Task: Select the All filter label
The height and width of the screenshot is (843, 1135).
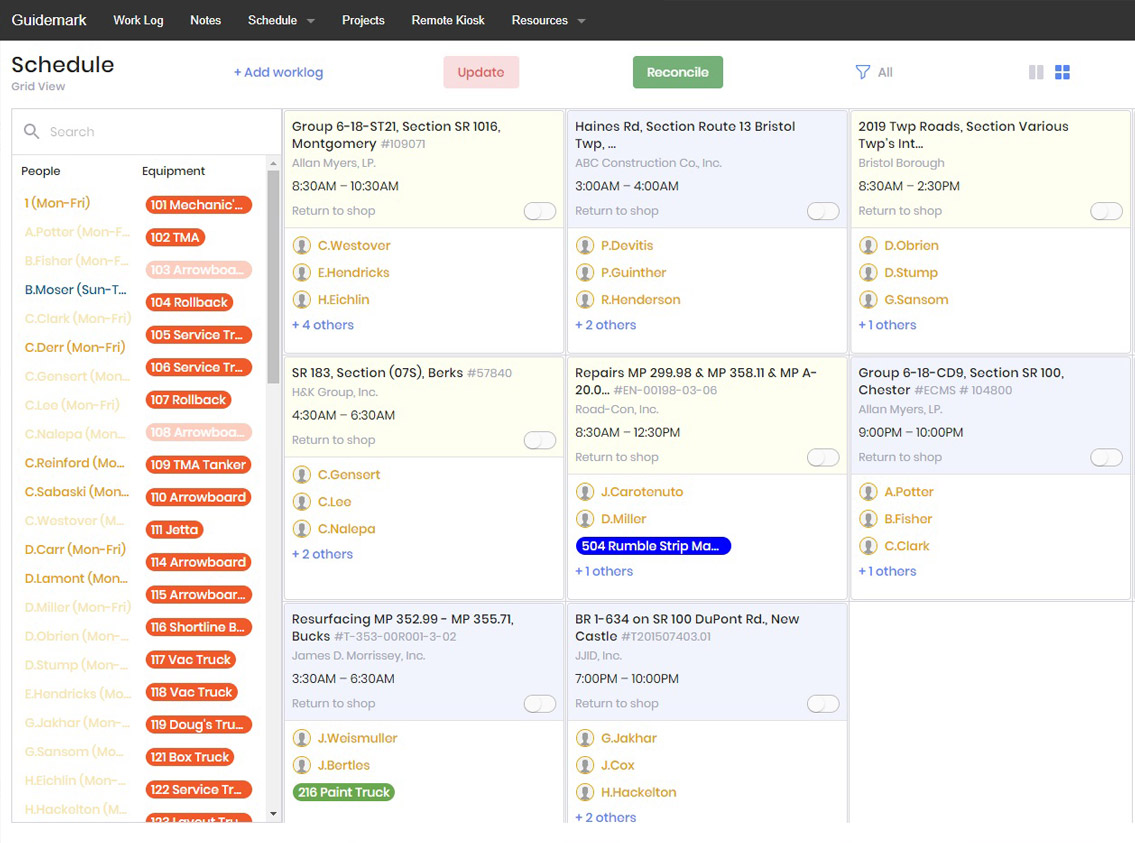Action: (x=885, y=72)
